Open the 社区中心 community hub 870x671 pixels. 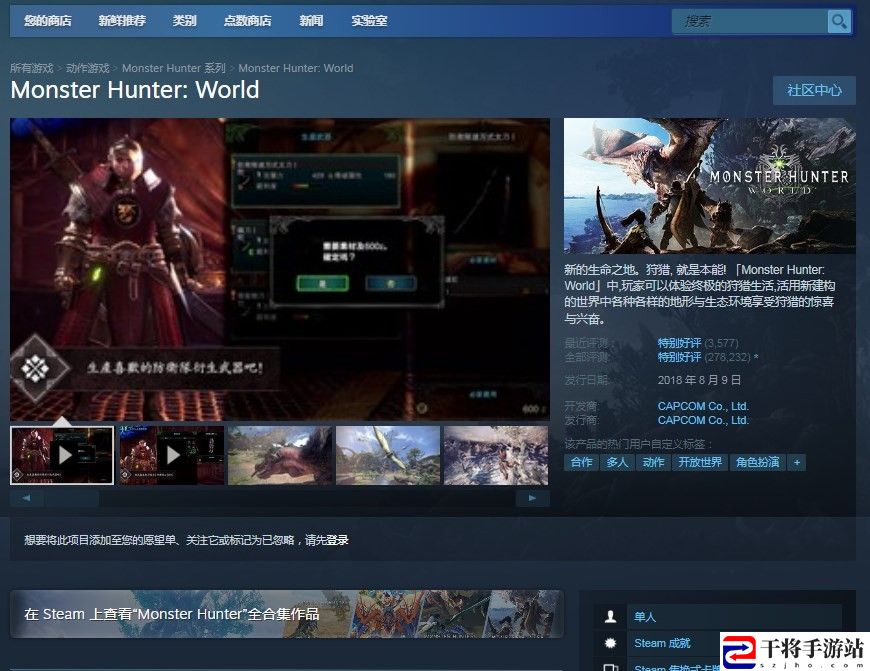click(x=814, y=90)
